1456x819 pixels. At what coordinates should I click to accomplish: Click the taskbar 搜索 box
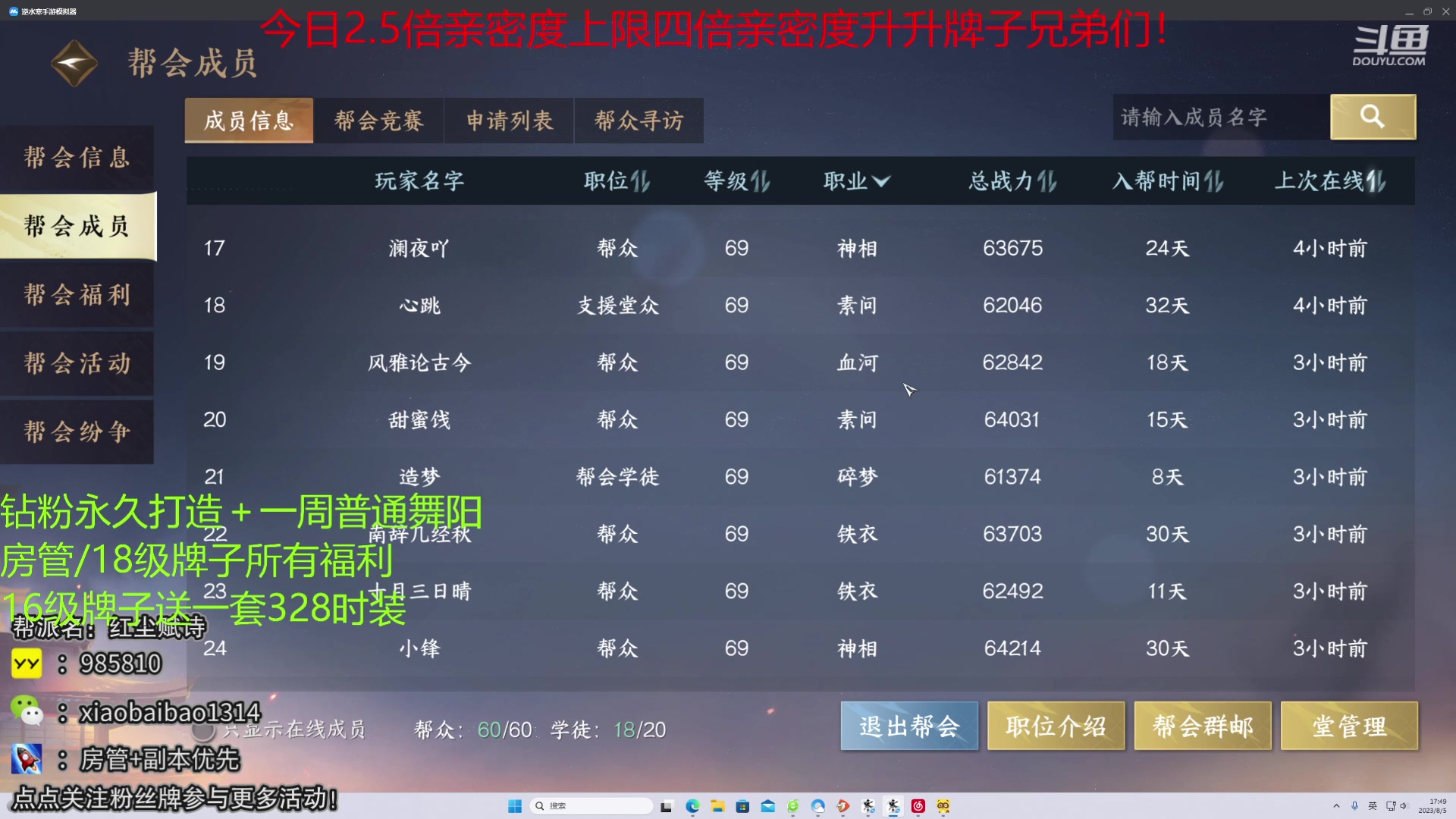(591, 806)
